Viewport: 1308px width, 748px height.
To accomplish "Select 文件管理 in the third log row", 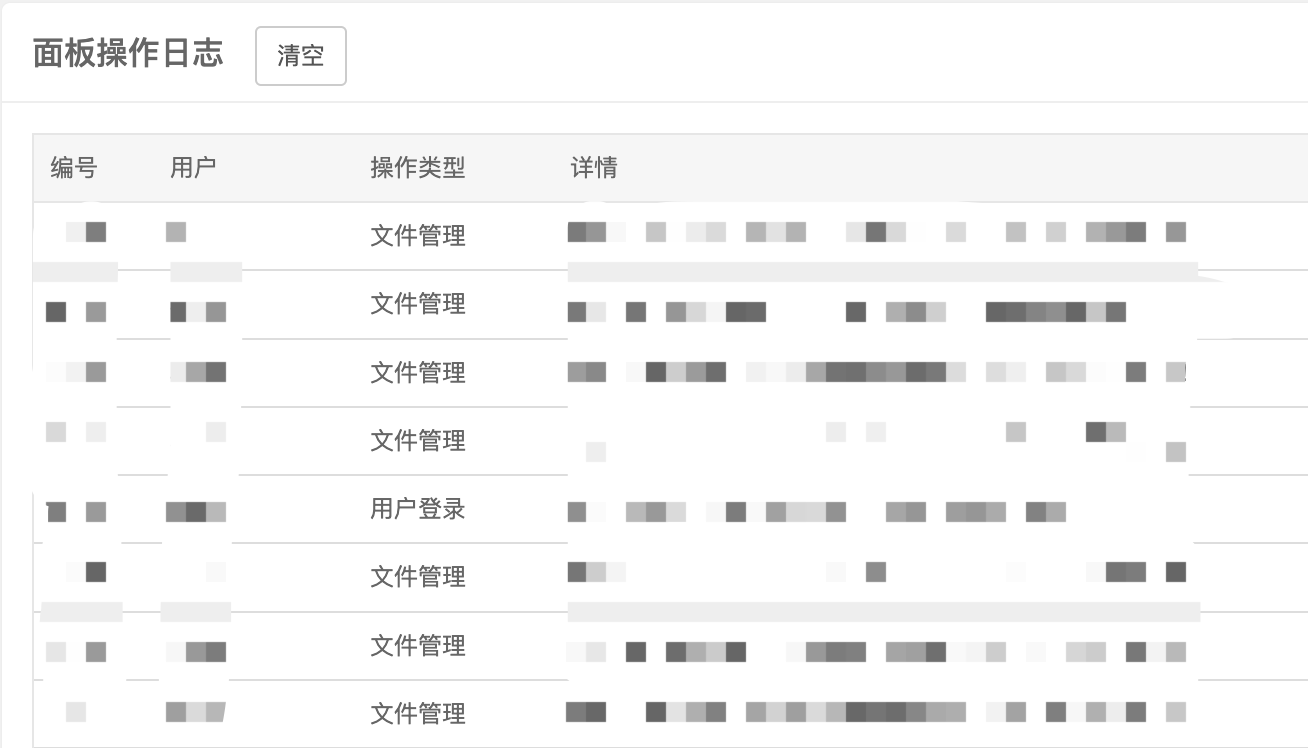I will pyautogui.click(x=418, y=373).
